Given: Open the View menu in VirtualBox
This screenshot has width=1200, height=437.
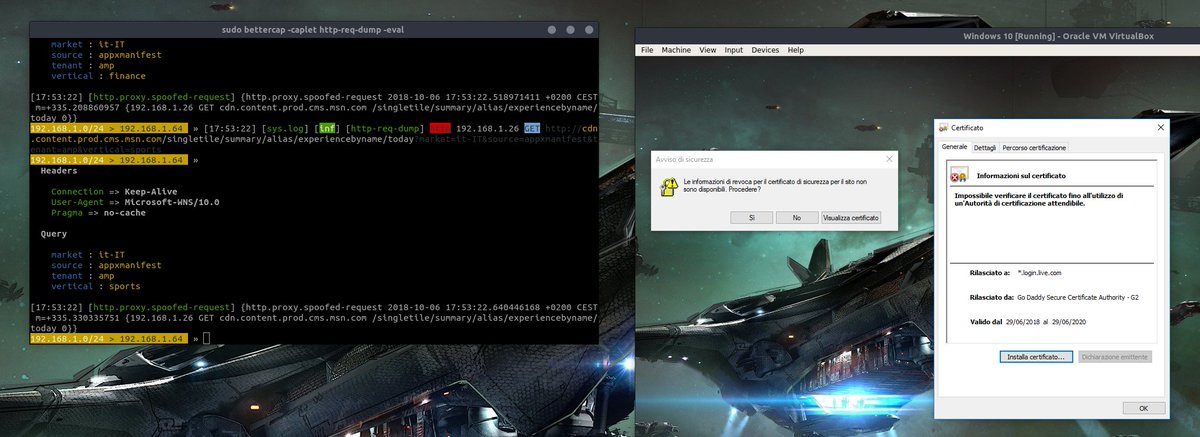Looking at the screenshot, I should coord(708,49).
